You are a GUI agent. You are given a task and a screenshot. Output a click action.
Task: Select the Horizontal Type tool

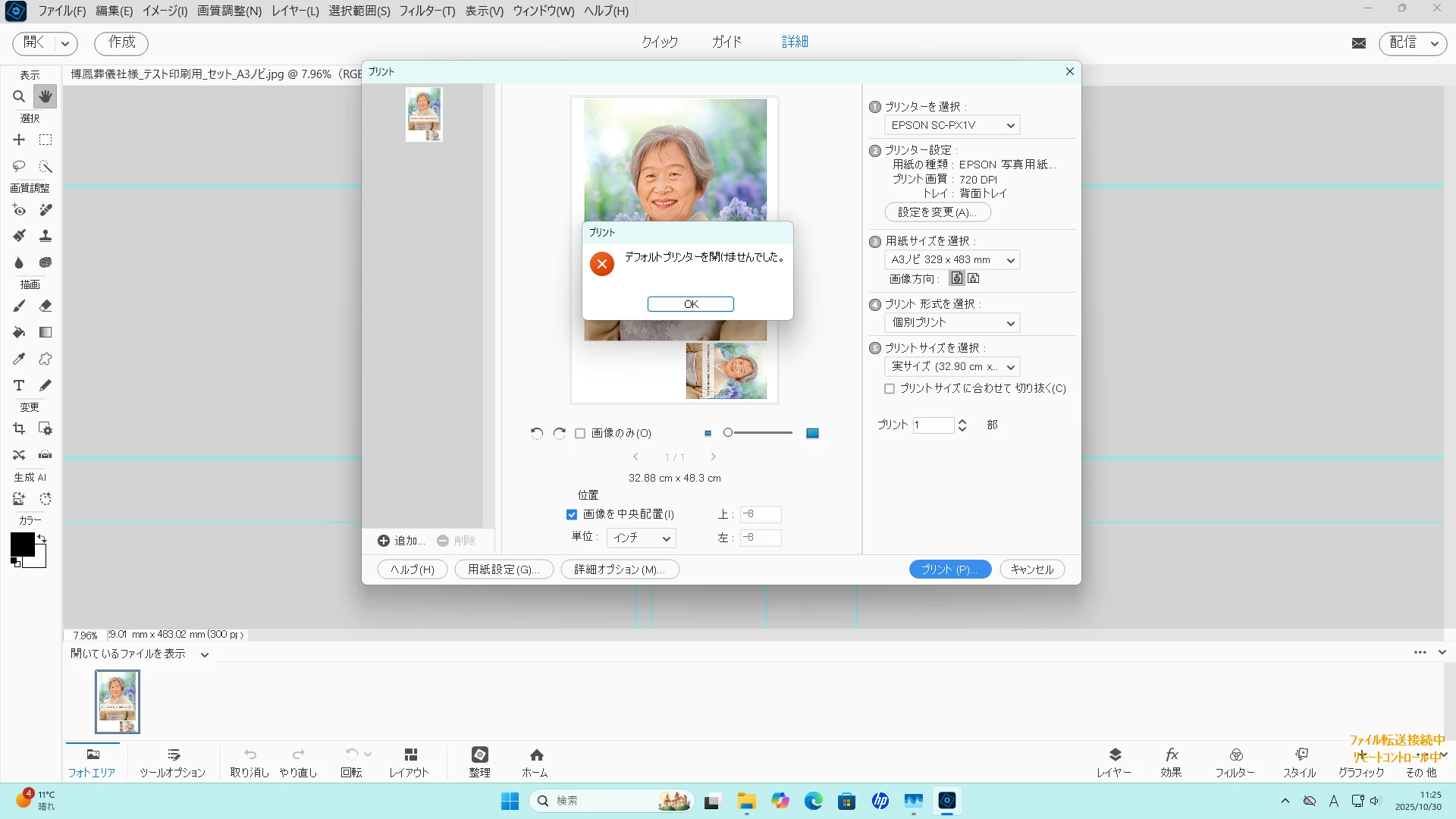pos(19,385)
